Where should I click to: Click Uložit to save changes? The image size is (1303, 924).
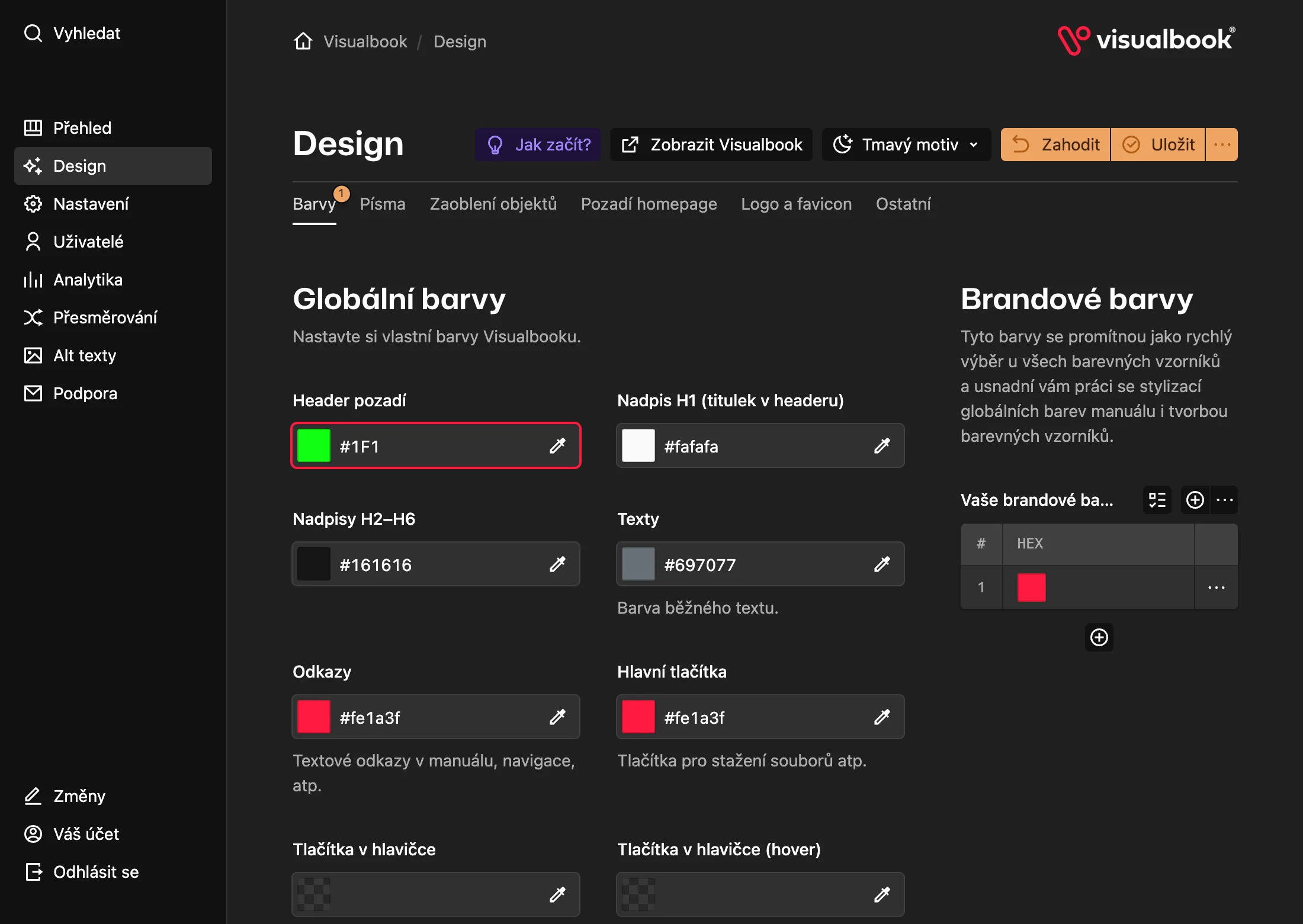pyautogui.click(x=1158, y=145)
